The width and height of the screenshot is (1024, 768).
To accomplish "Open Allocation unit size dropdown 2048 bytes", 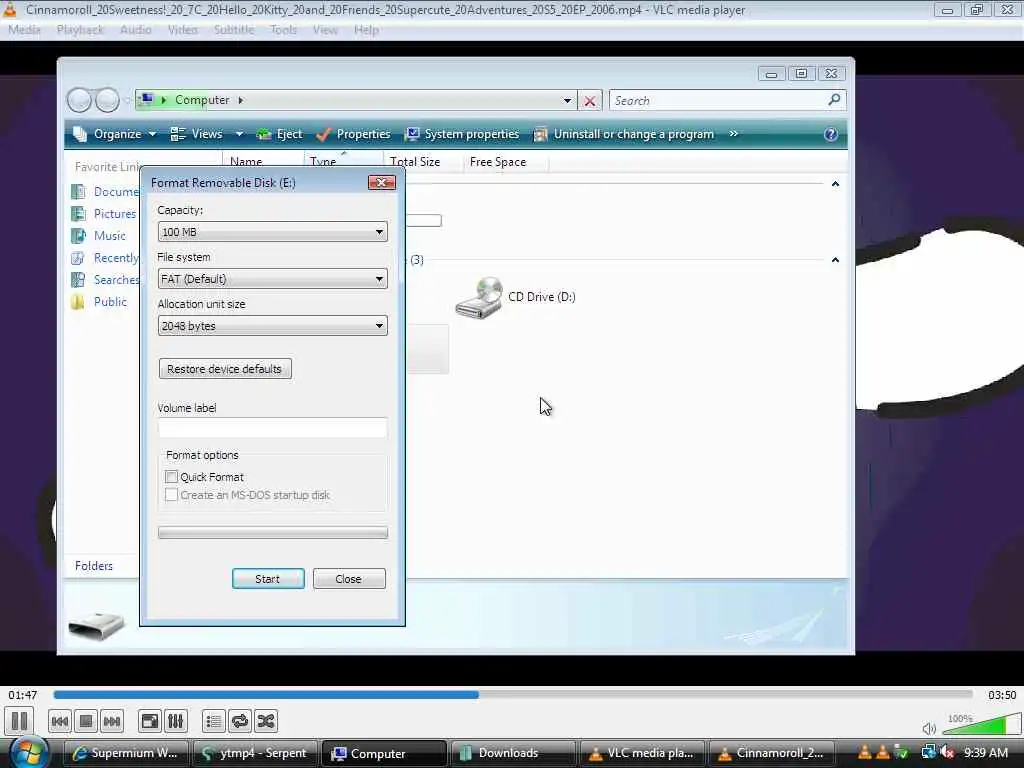I will click(x=272, y=326).
